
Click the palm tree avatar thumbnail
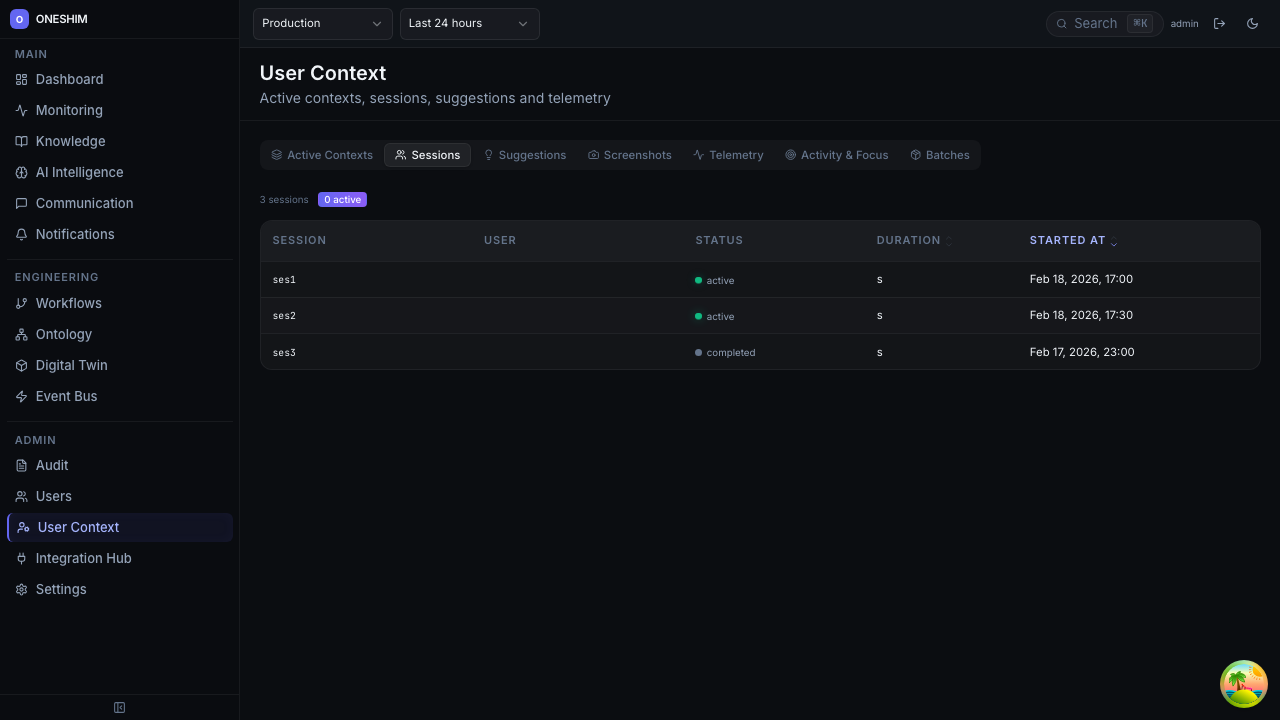coord(1243,684)
